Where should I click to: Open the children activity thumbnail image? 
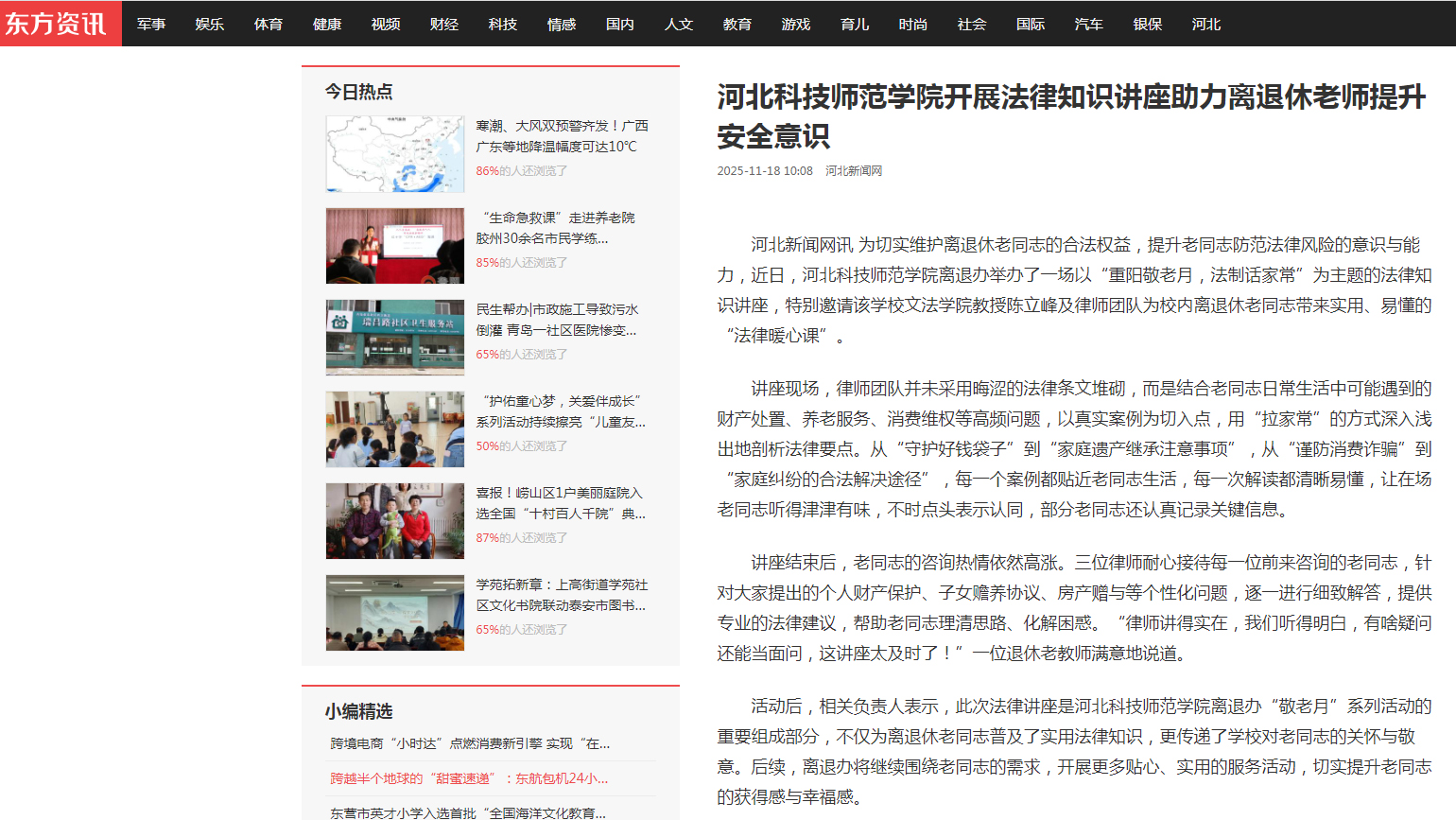pyautogui.click(x=395, y=429)
